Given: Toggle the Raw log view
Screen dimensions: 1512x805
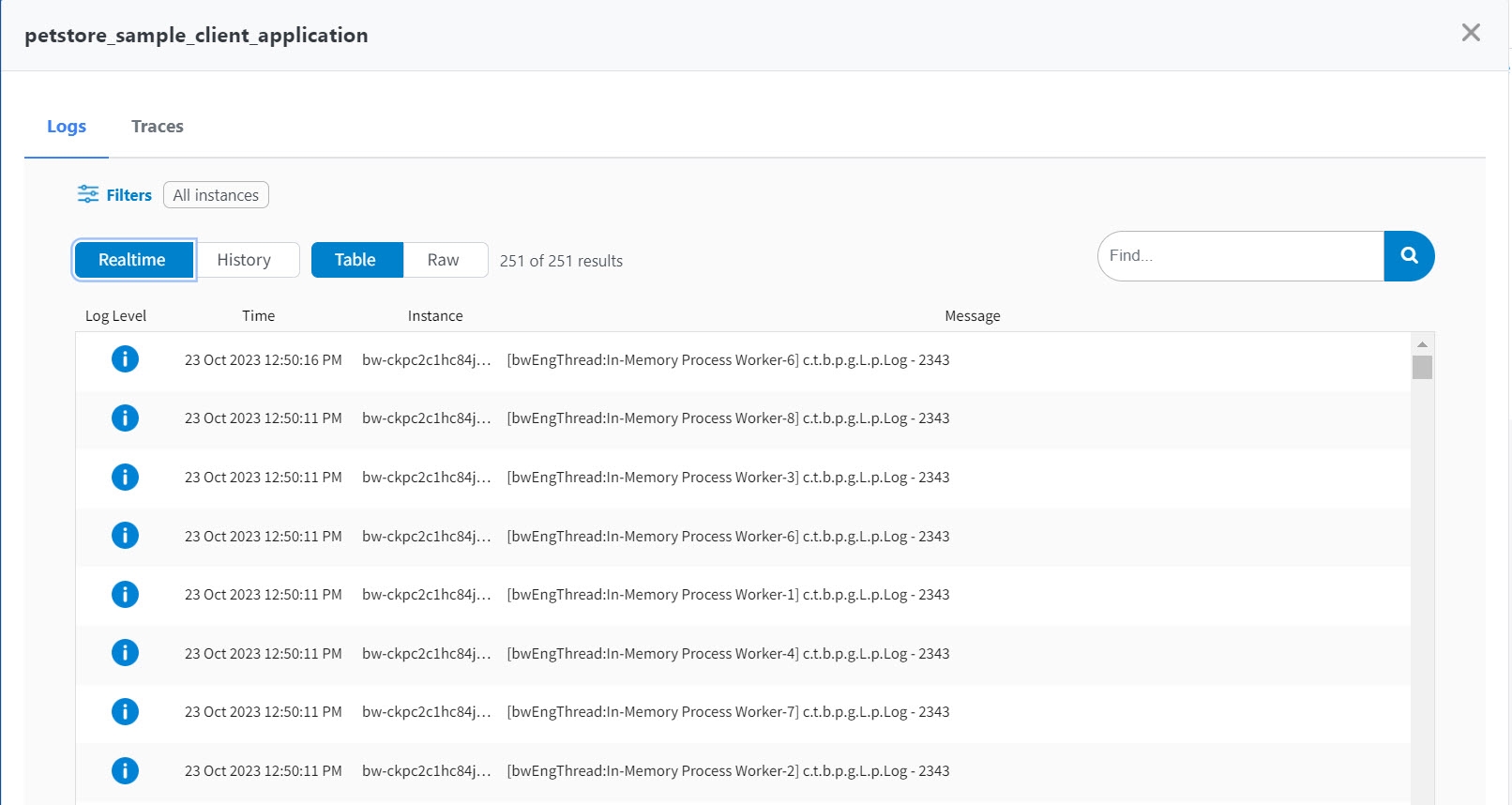Looking at the screenshot, I should pyautogui.click(x=444, y=260).
